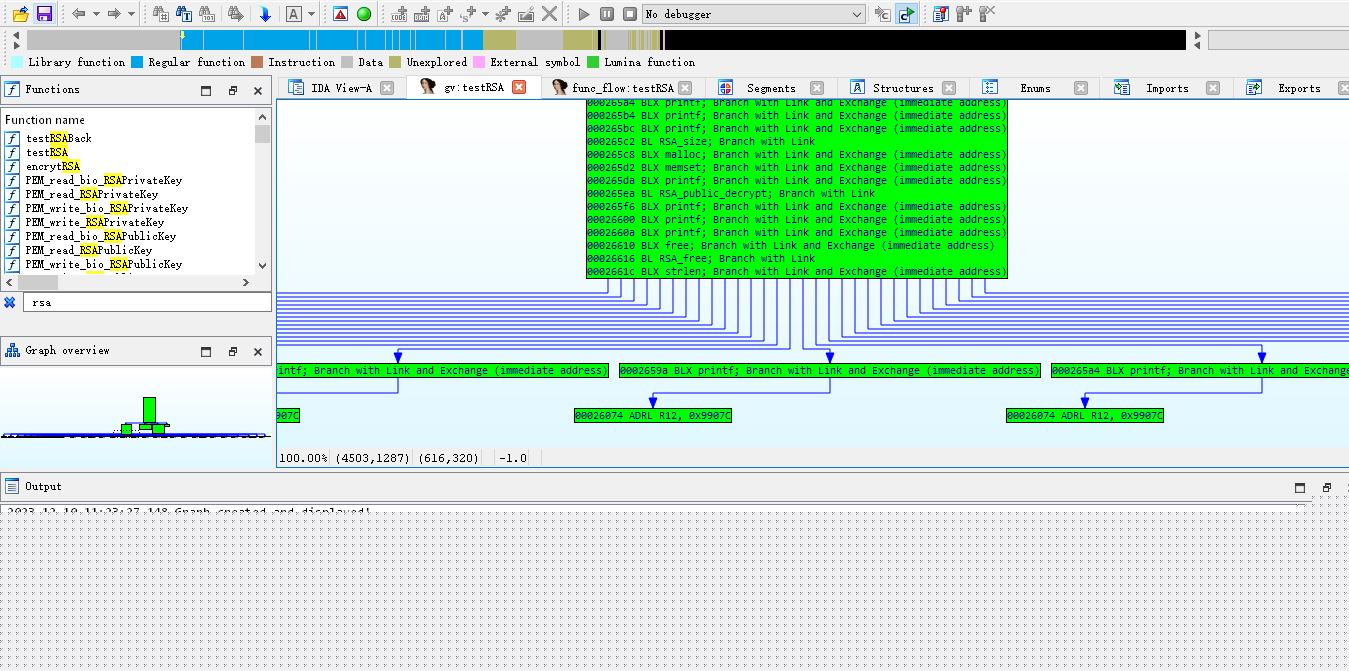Screen dimensions: 1349x671
Task: Expand the dropdown beside the letter A icon
Action: click(311, 14)
